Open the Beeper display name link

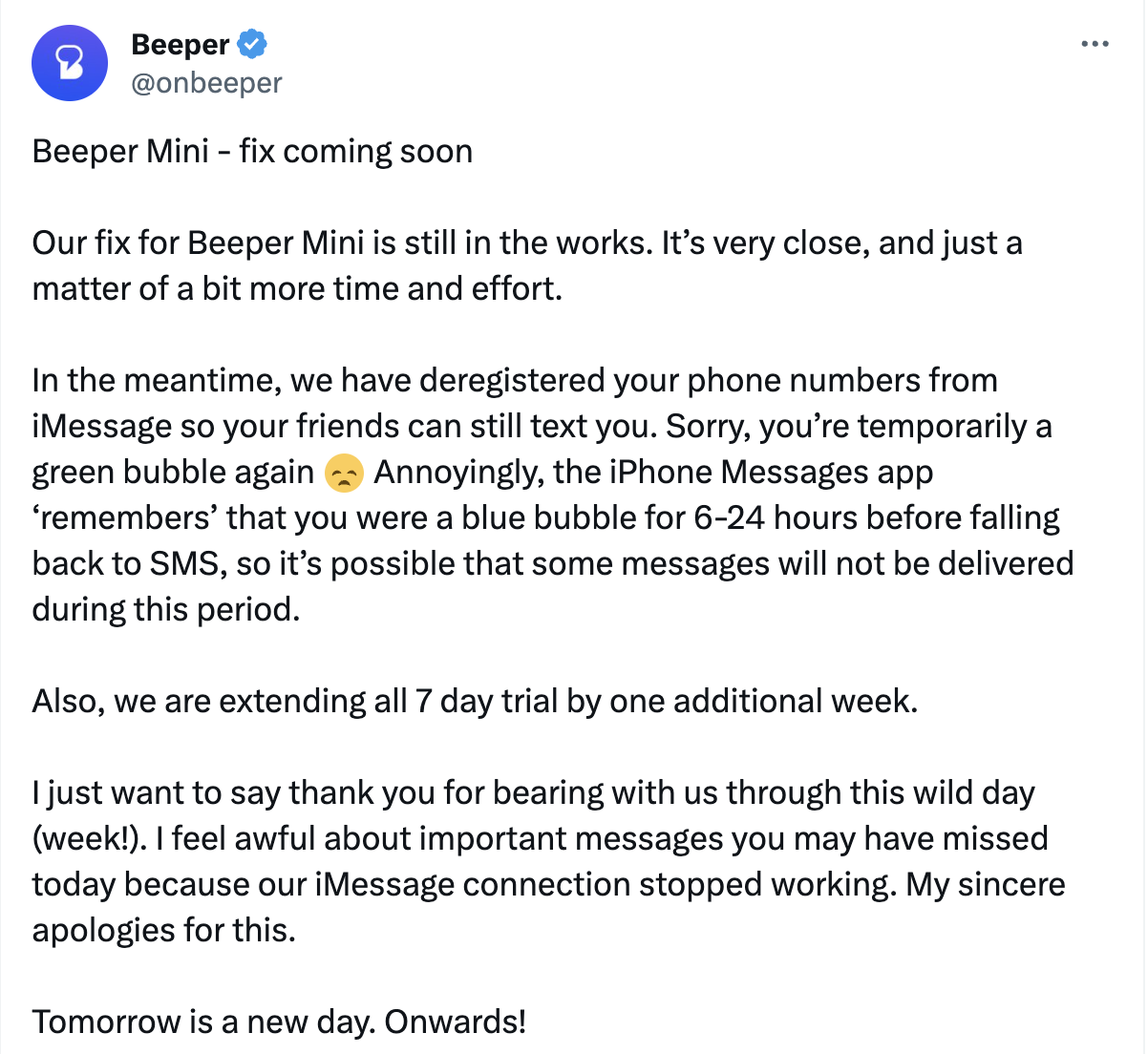point(181,44)
